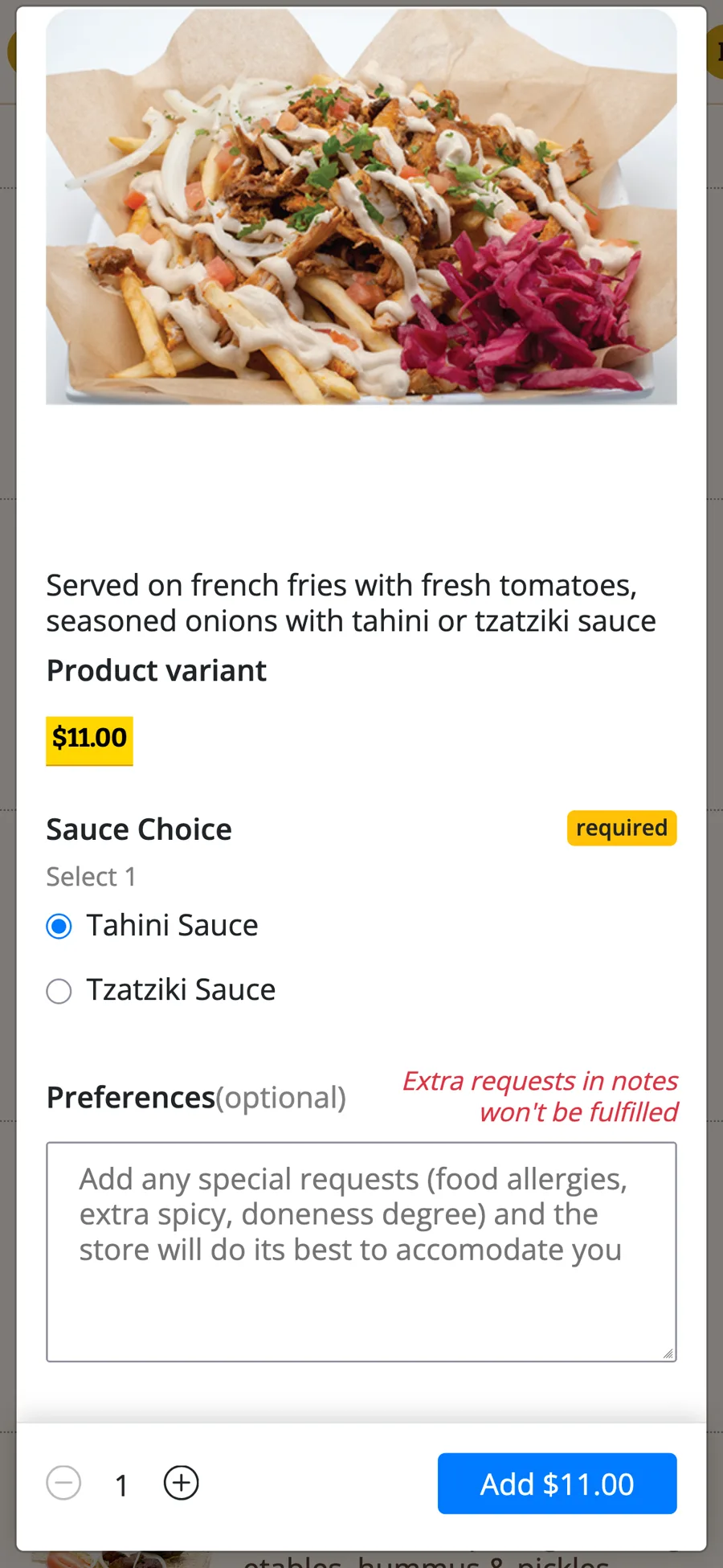The height and width of the screenshot is (1568, 723).
Task: Decrease quantity with the minus icon
Action: 63,1483
